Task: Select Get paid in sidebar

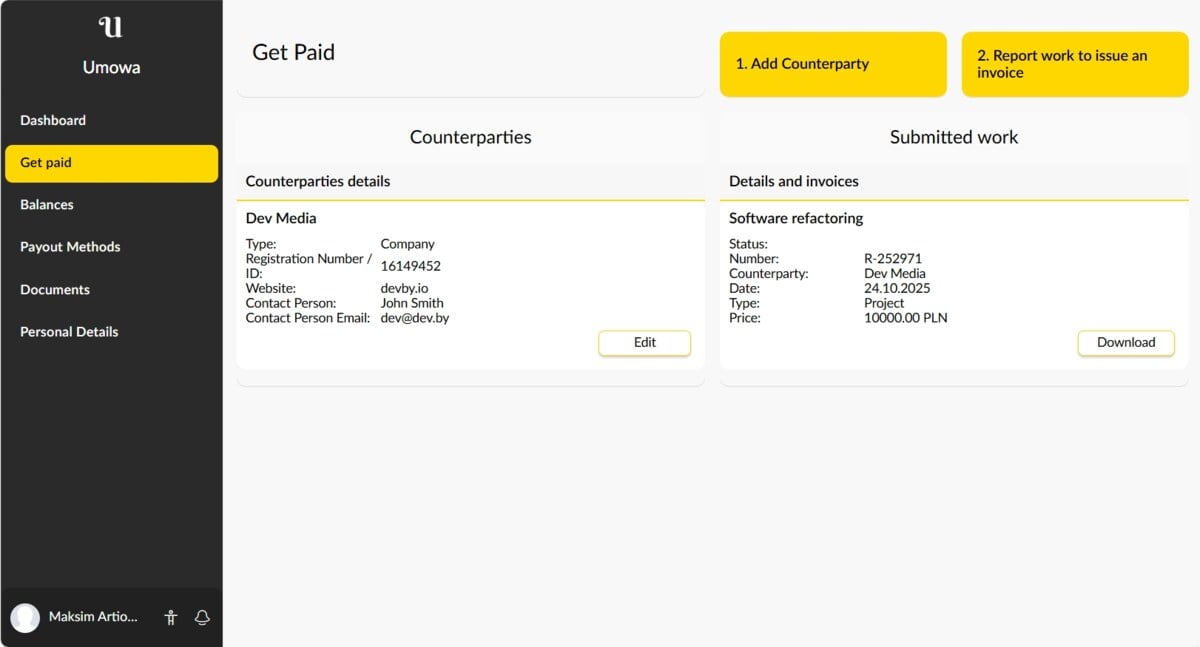Action: point(111,163)
